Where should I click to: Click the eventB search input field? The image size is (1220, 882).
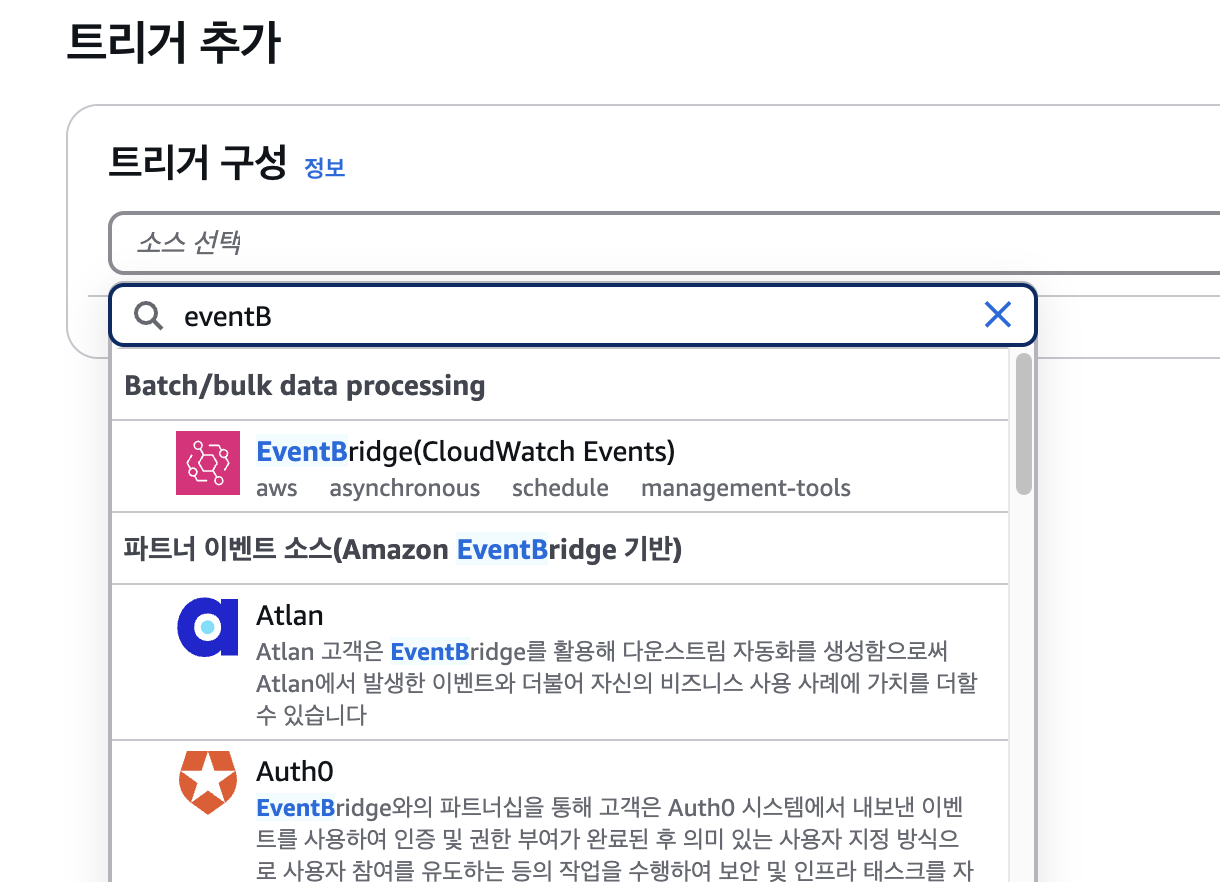pos(573,316)
